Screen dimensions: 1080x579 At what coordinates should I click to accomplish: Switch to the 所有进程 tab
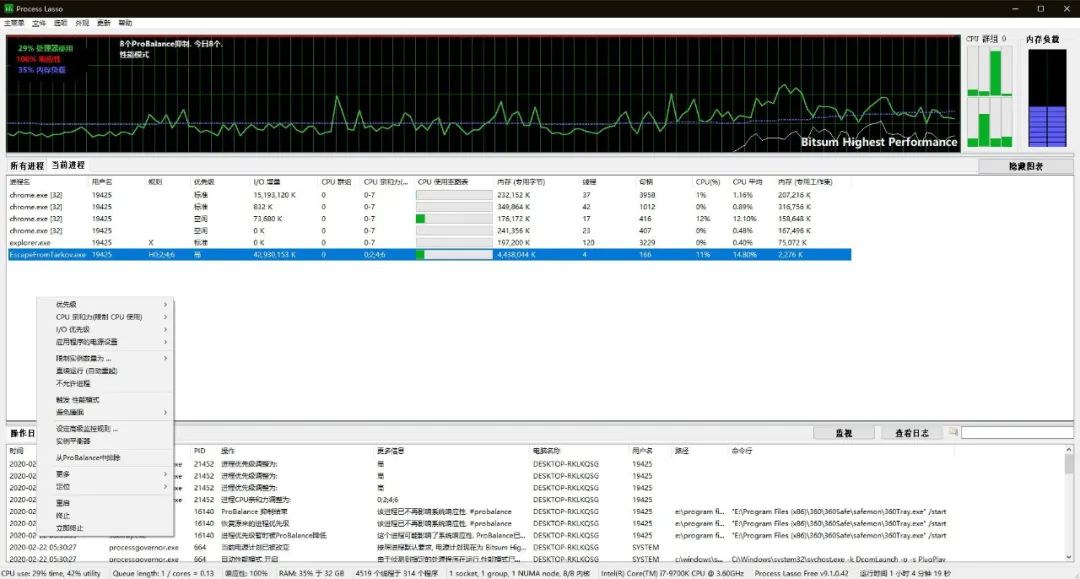pos(27,166)
